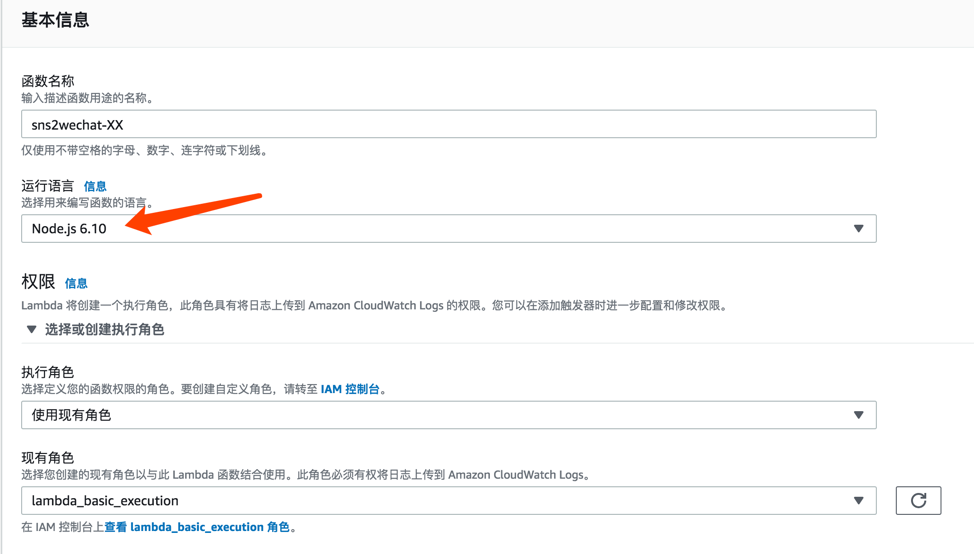Click the function name field containing sns2wechat-XX
The height and width of the screenshot is (554, 974).
pyautogui.click(x=448, y=124)
